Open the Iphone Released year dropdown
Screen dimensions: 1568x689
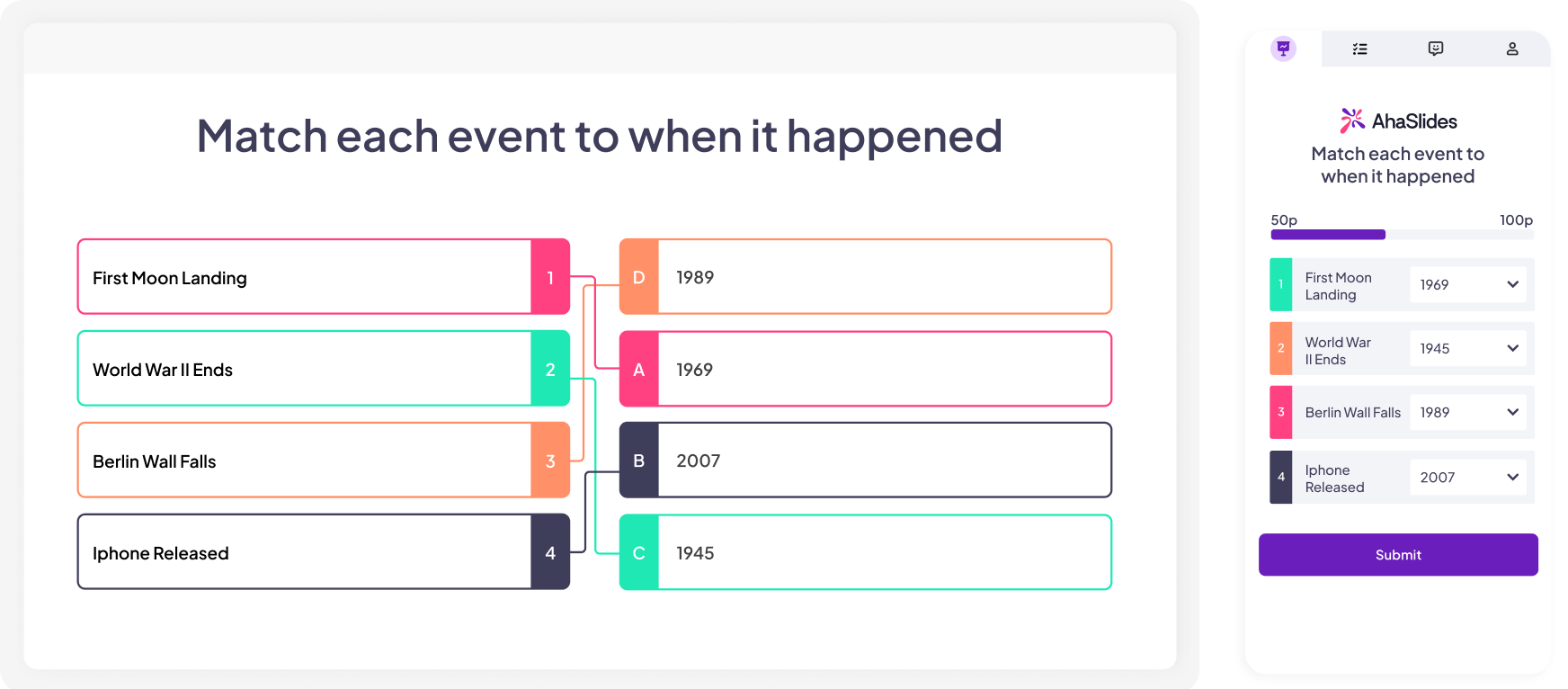click(1467, 478)
